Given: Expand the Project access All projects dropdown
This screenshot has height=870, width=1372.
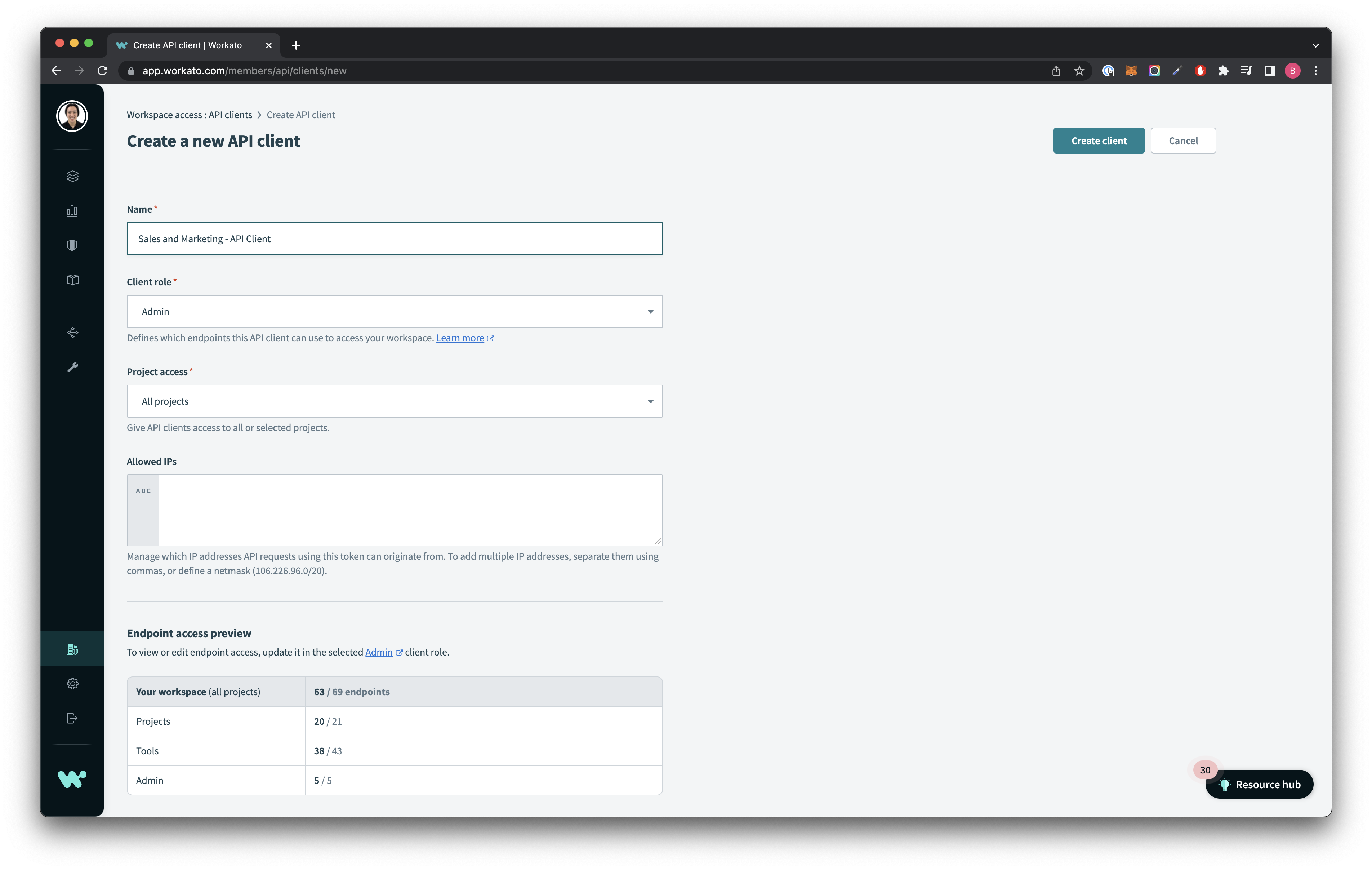Looking at the screenshot, I should tap(394, 401).
